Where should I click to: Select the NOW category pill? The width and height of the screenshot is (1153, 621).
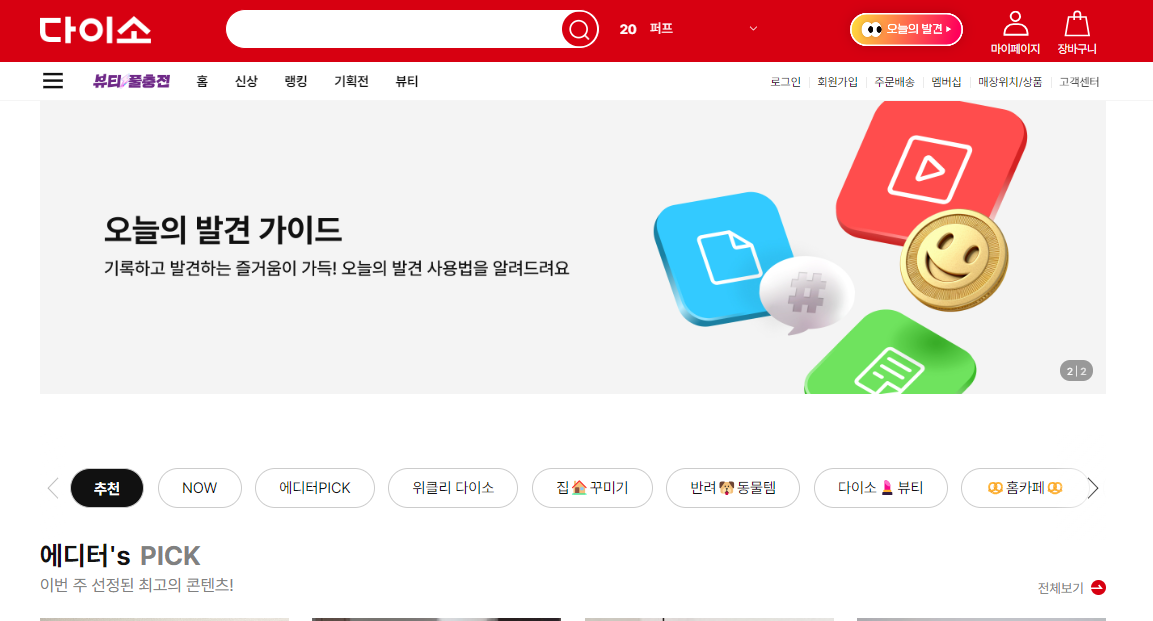pyautogui.click(x=199, y=487)
